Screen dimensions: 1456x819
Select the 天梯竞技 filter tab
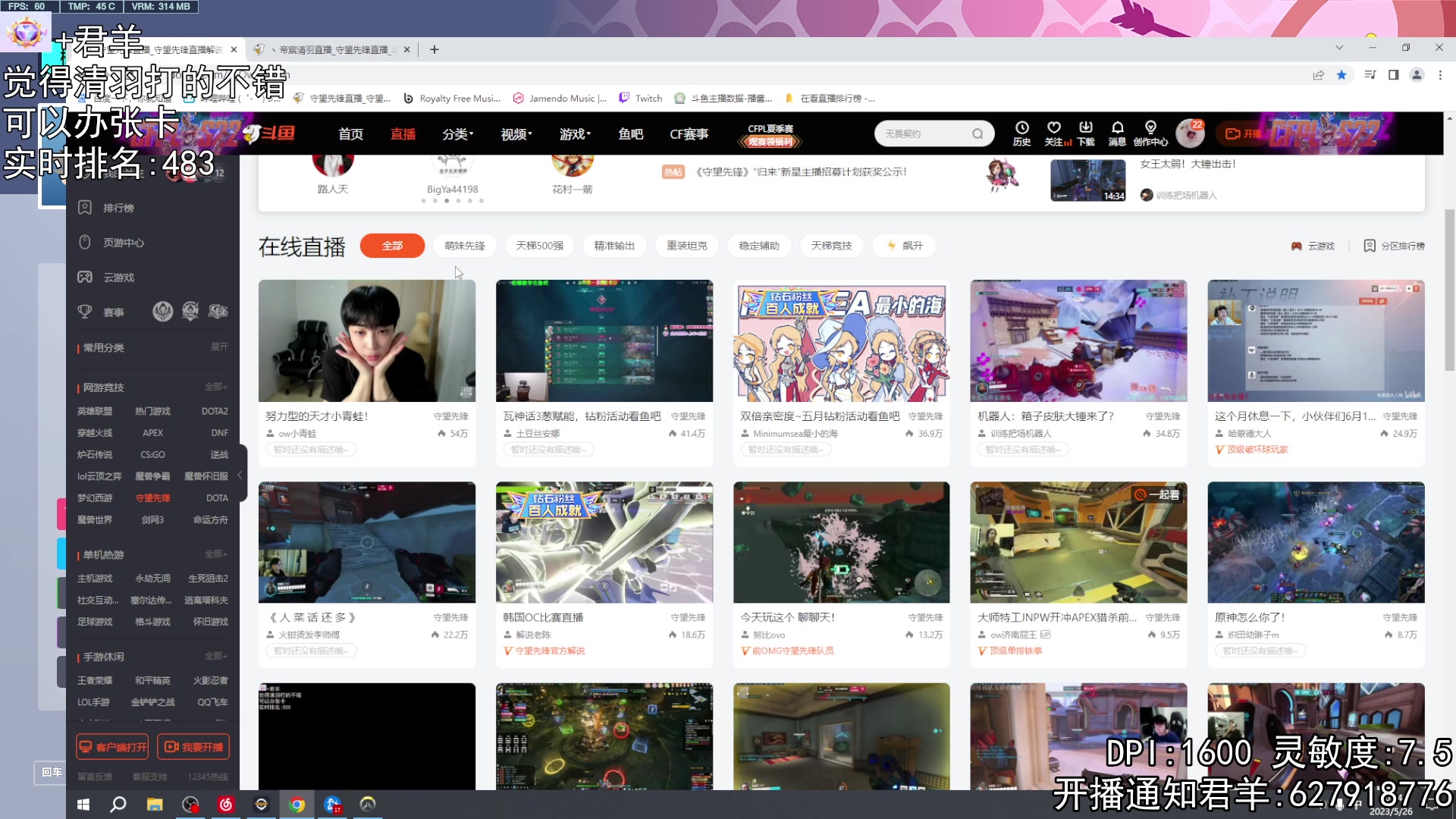tap(831, 246)
